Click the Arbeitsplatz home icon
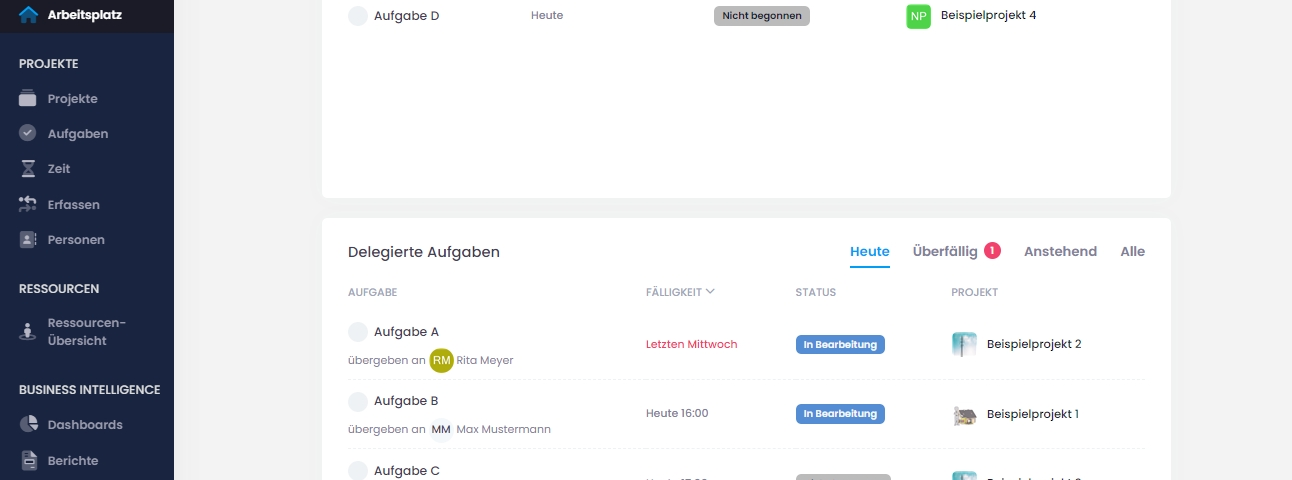This screenshot has width=1292, height=480. 28,15
